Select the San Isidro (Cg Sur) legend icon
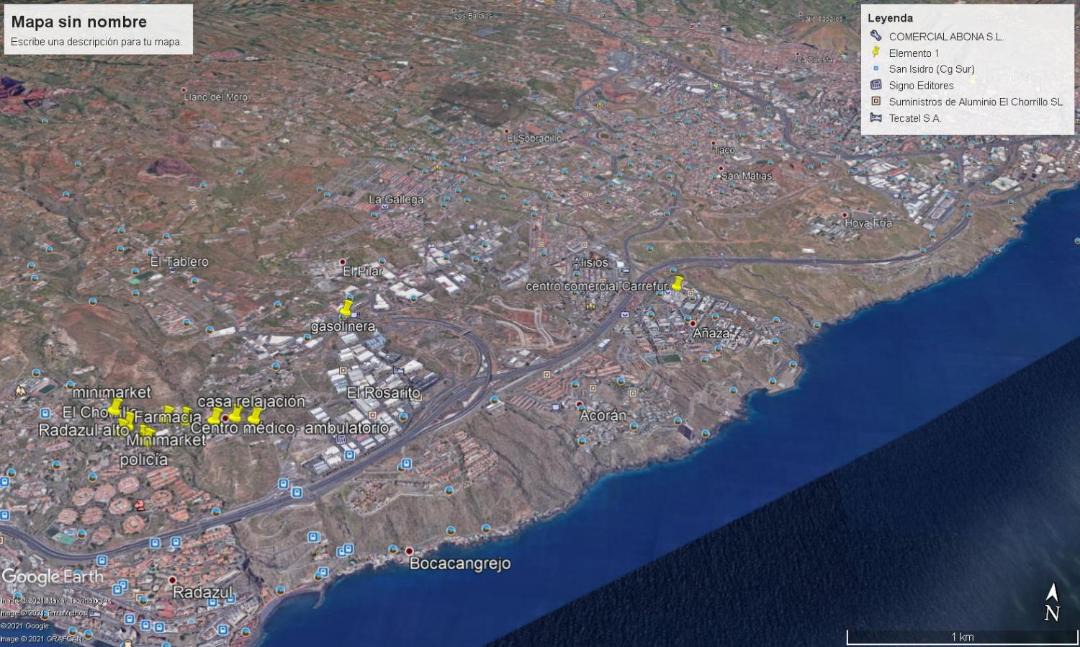This screenshot has width=1080, height=647. pyautogui.click(x=876, y=69)
